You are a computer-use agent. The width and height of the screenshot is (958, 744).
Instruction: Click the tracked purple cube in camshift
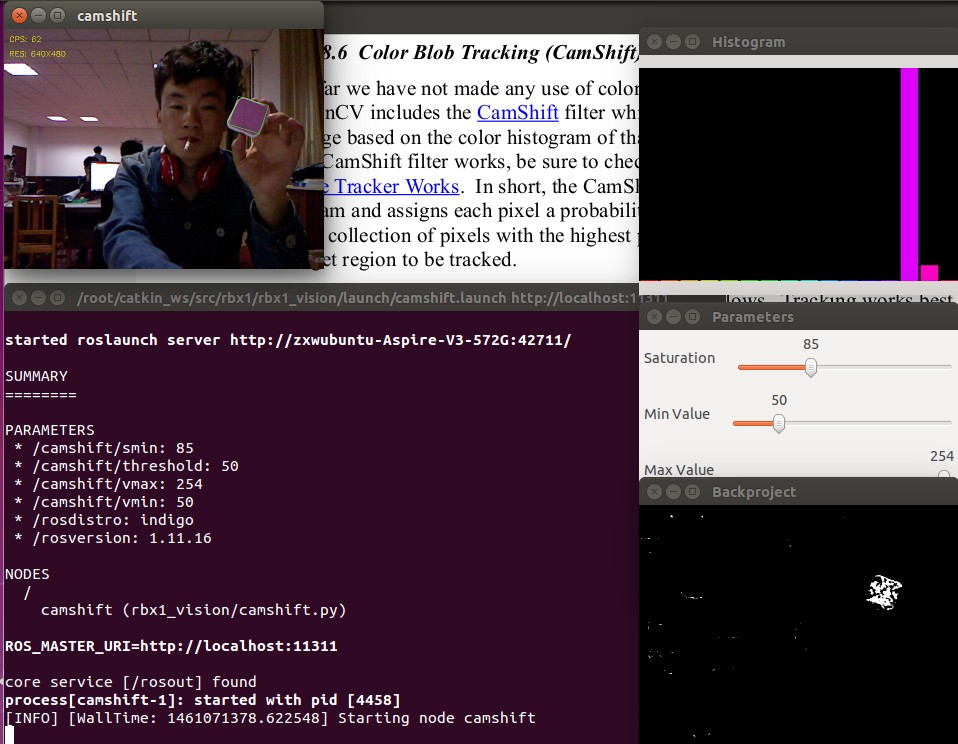pyautogui.click(x=248, y=116)
